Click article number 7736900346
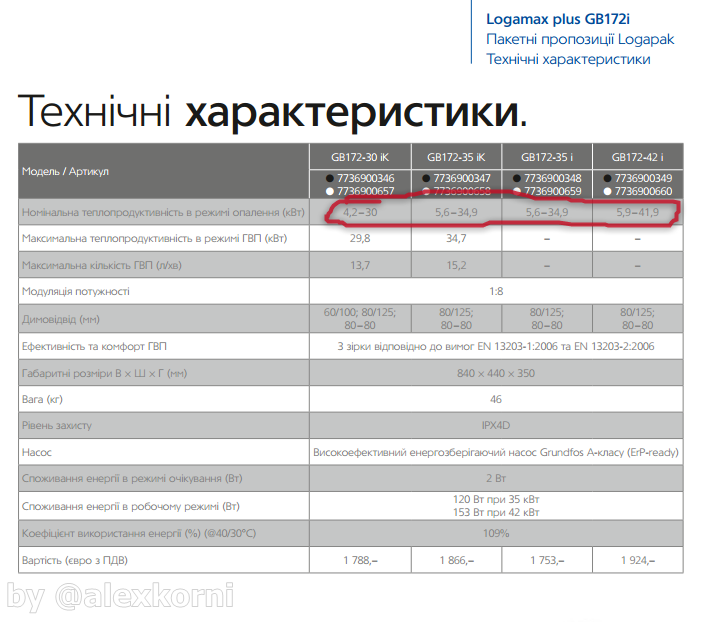This screenshot has height=622, width=727. tap(366, 178)
